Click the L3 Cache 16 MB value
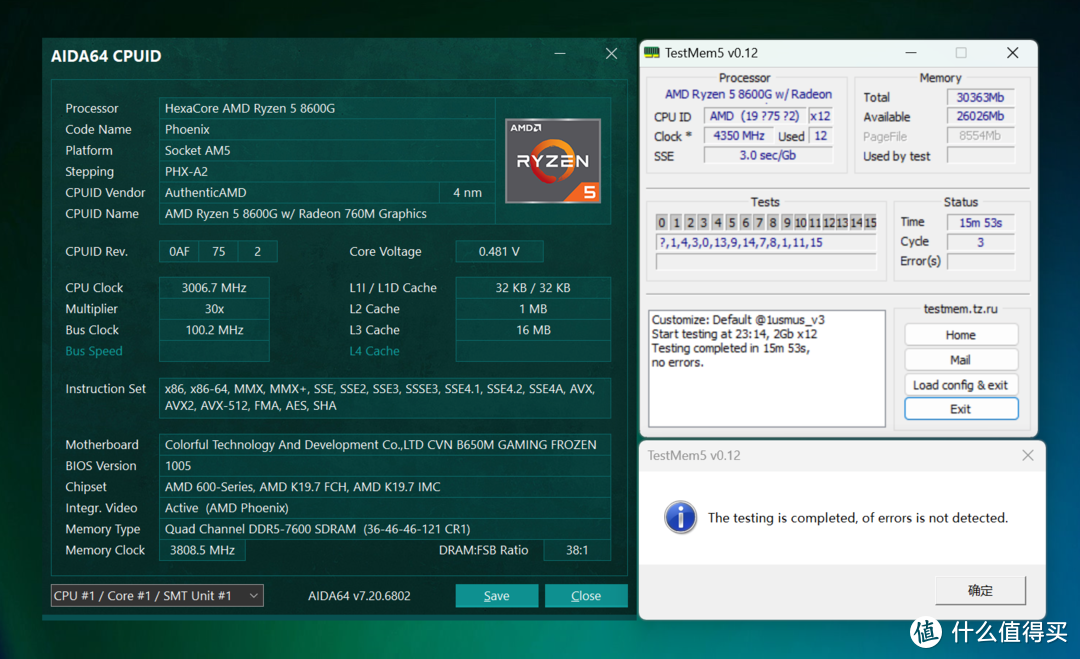 (x=533, y=330)
